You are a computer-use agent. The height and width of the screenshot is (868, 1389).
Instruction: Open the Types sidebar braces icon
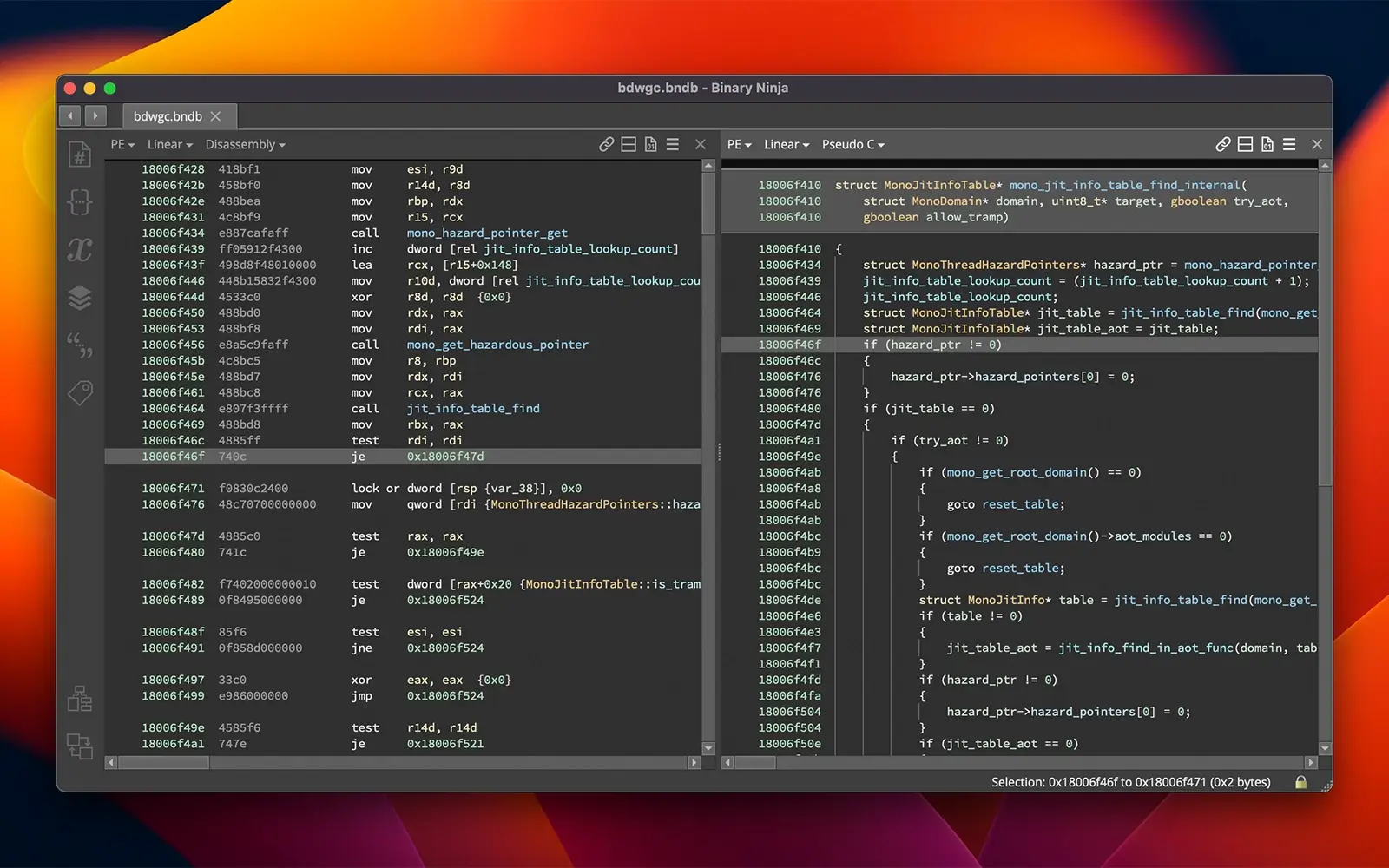80,202
